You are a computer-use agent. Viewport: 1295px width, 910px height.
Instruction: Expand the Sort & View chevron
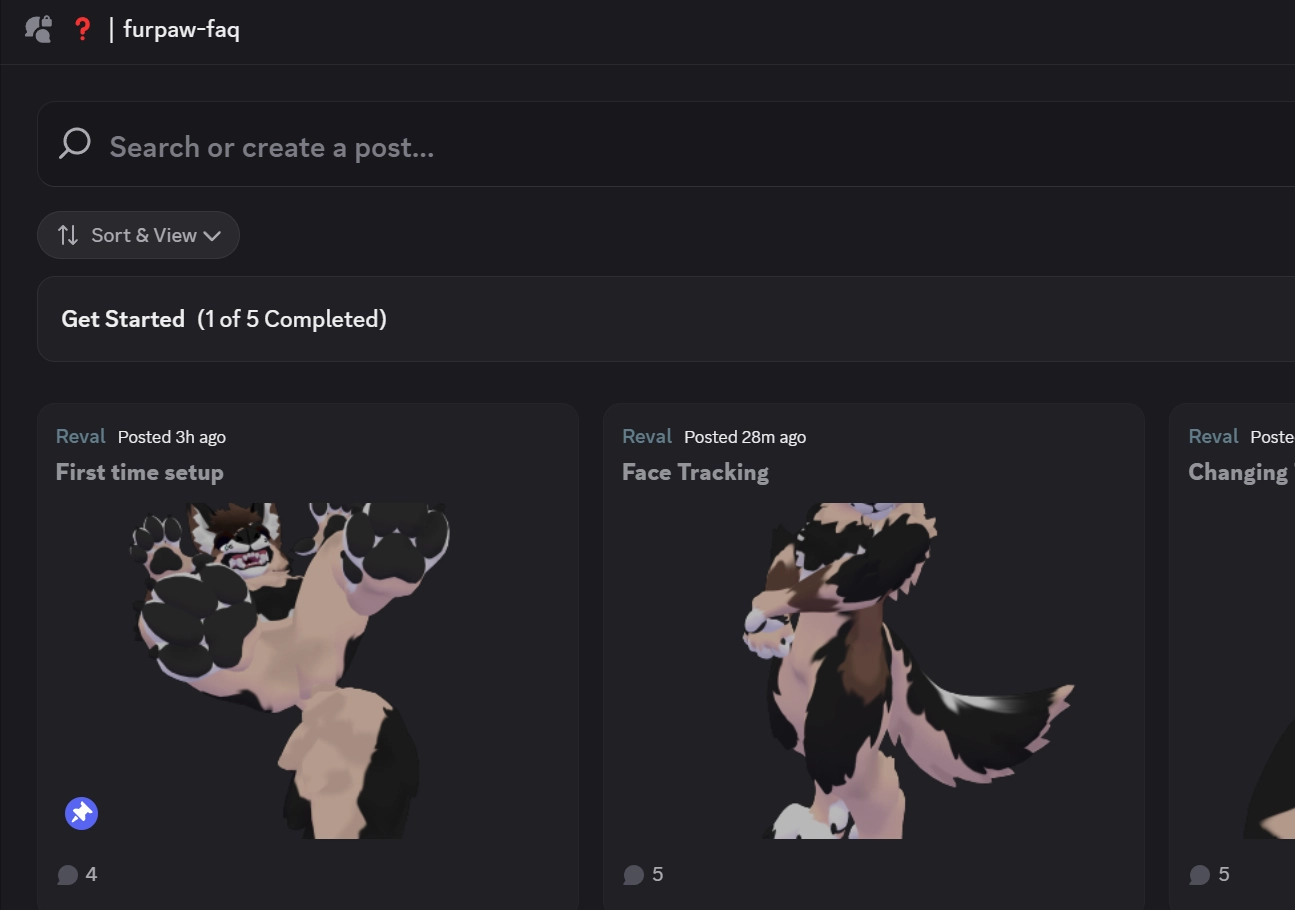tap(211, 236)
